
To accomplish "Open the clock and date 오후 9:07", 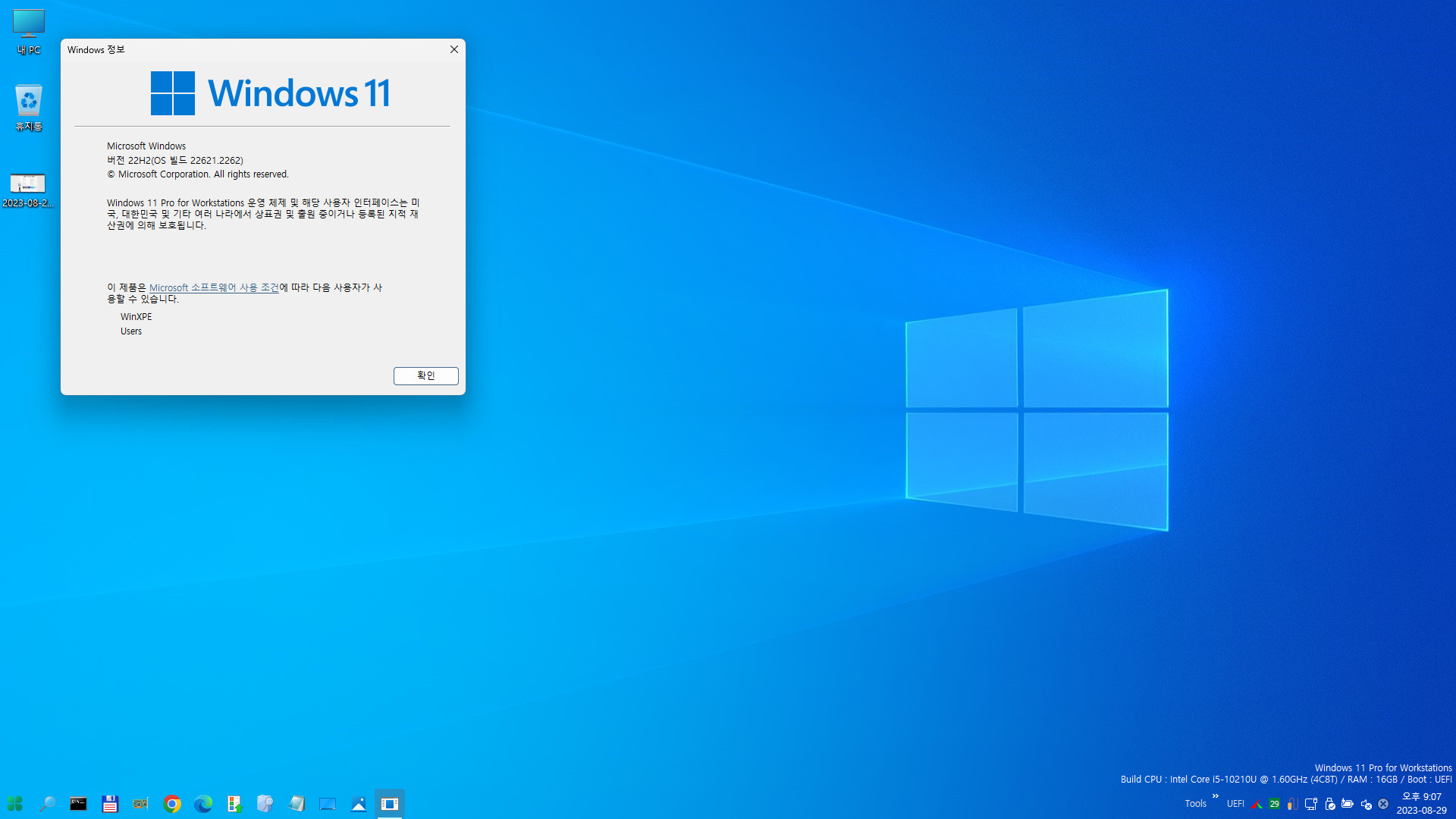I will tap(1422, 804).
